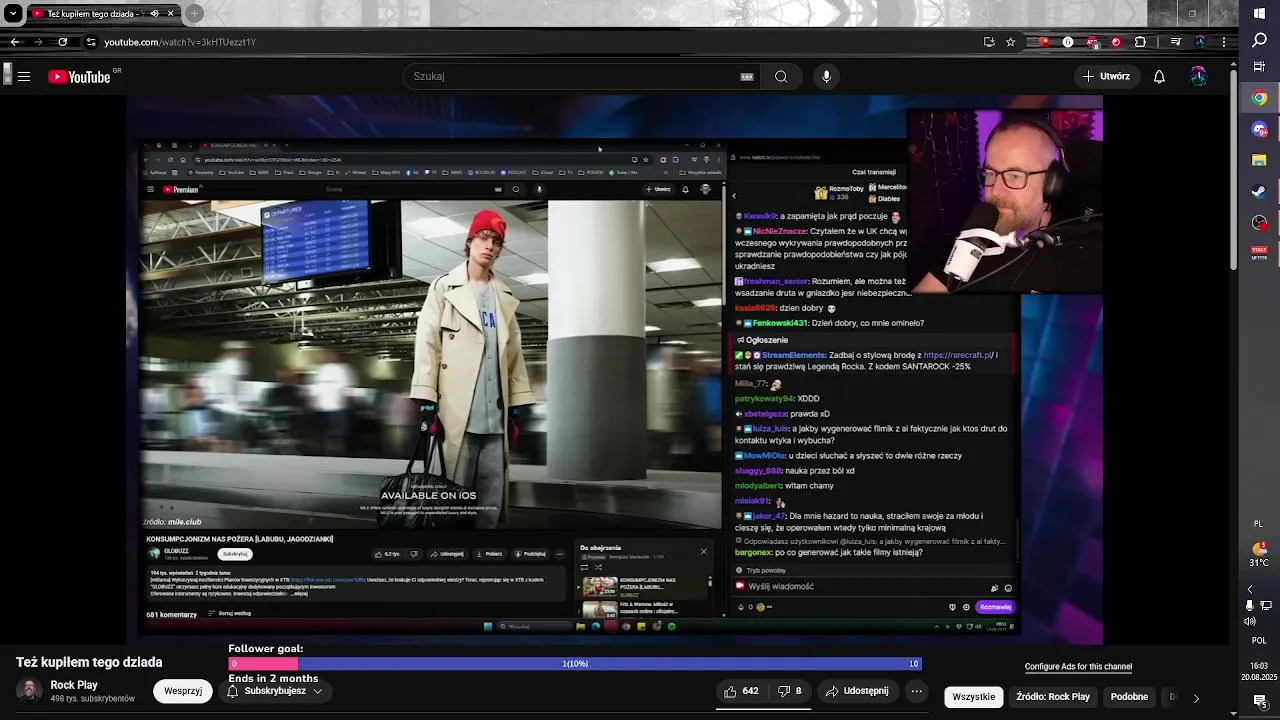Click the video player area
This screenshot has width=1280, height=720.
614,370
